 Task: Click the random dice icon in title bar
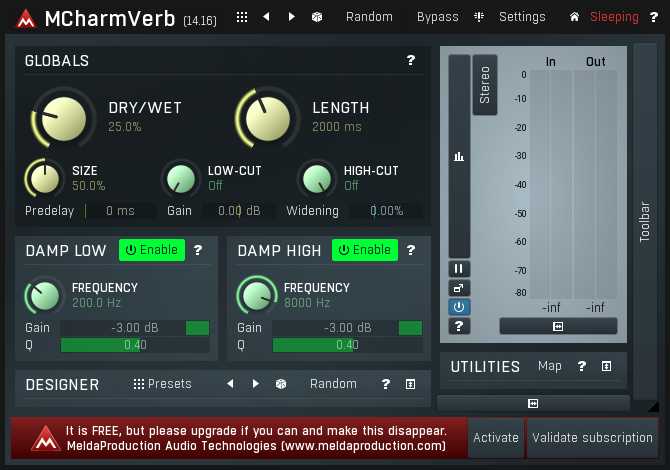[x=317, y=17]
